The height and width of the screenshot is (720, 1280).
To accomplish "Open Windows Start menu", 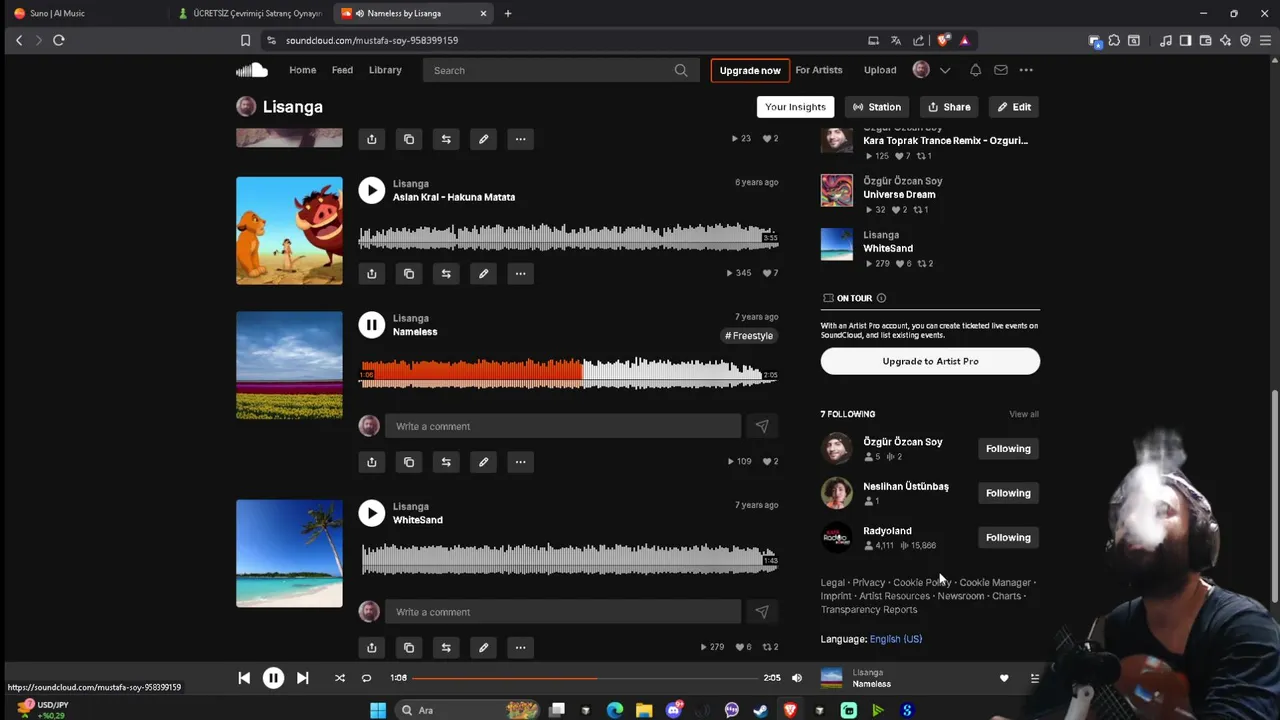I will tap(378, 710).
